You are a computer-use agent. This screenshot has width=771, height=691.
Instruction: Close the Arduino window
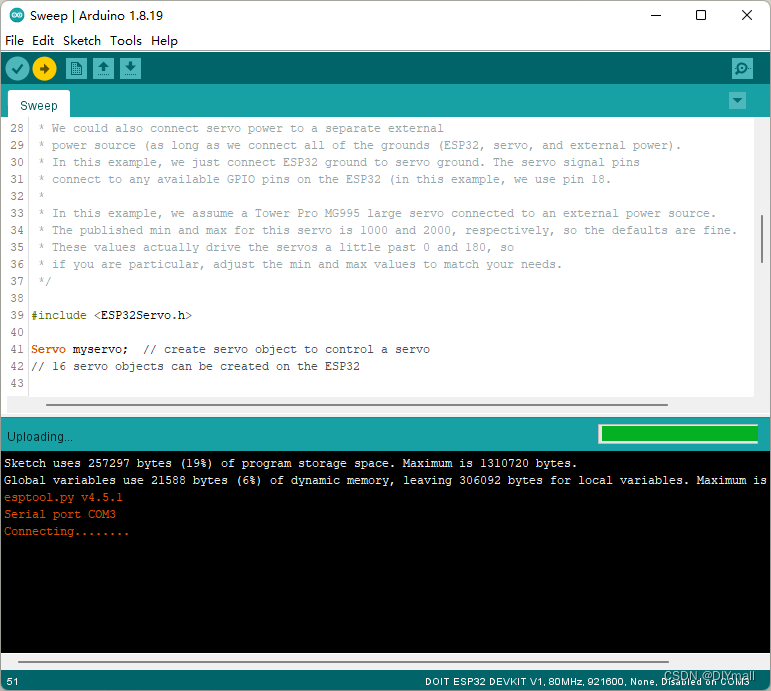coord(746,15)
